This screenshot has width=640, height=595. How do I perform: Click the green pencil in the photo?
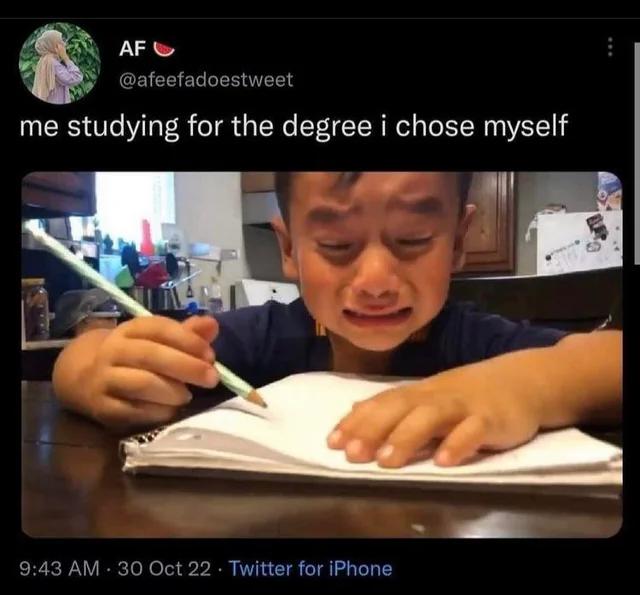click(145, 313)
